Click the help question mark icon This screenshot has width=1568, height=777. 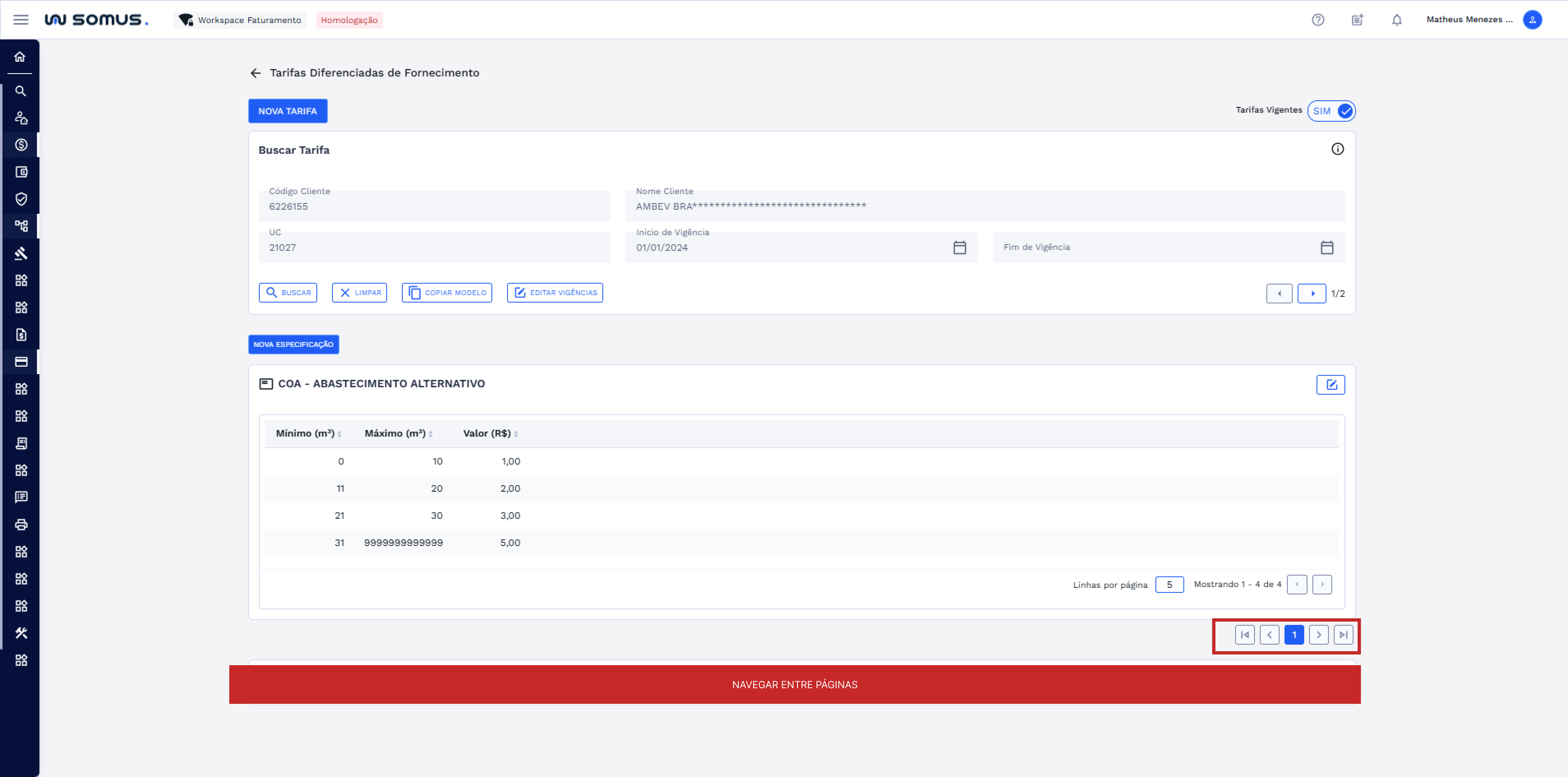[x=1318, y=19]
